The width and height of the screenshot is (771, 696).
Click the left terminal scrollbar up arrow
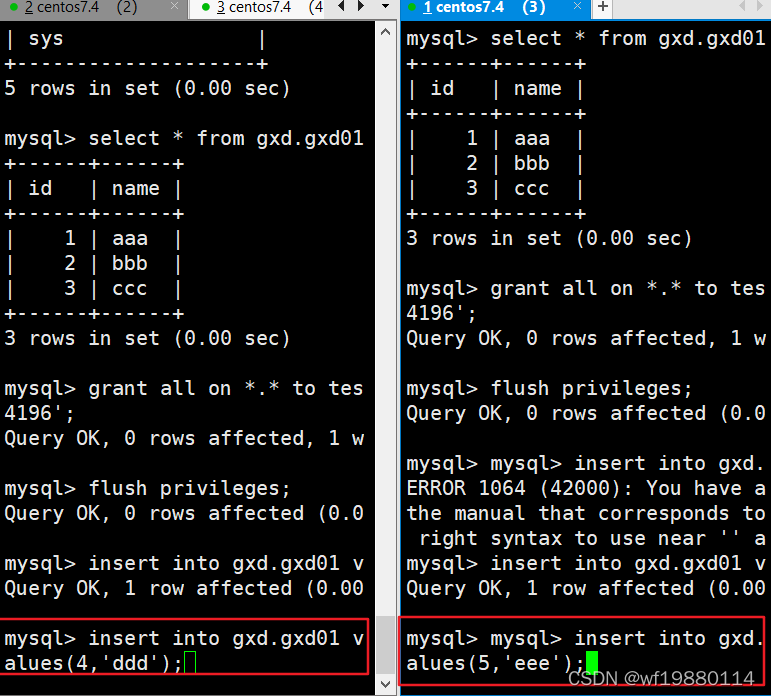point(386,32)
